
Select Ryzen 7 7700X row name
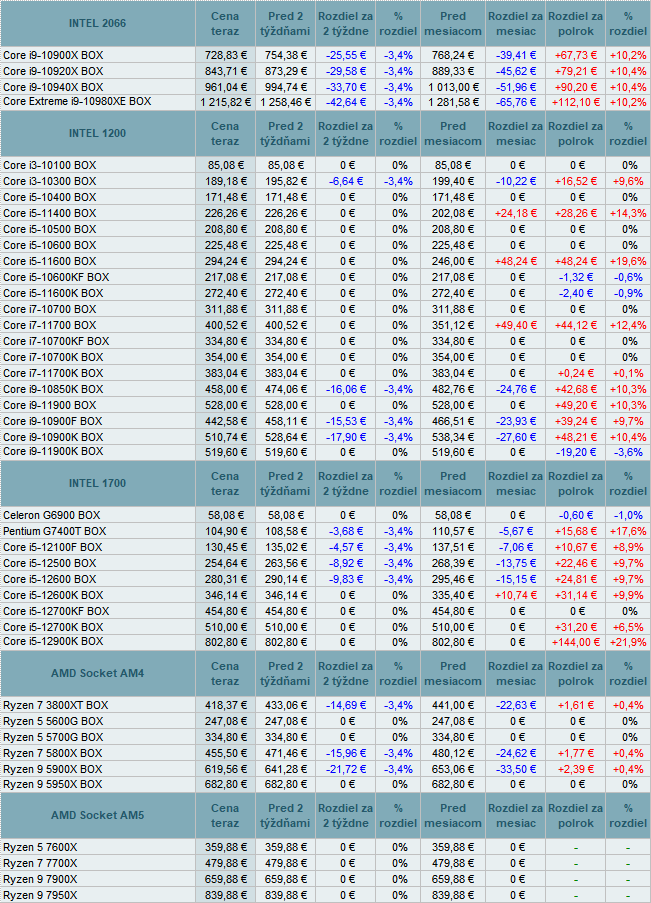click(x=40, y=864)
